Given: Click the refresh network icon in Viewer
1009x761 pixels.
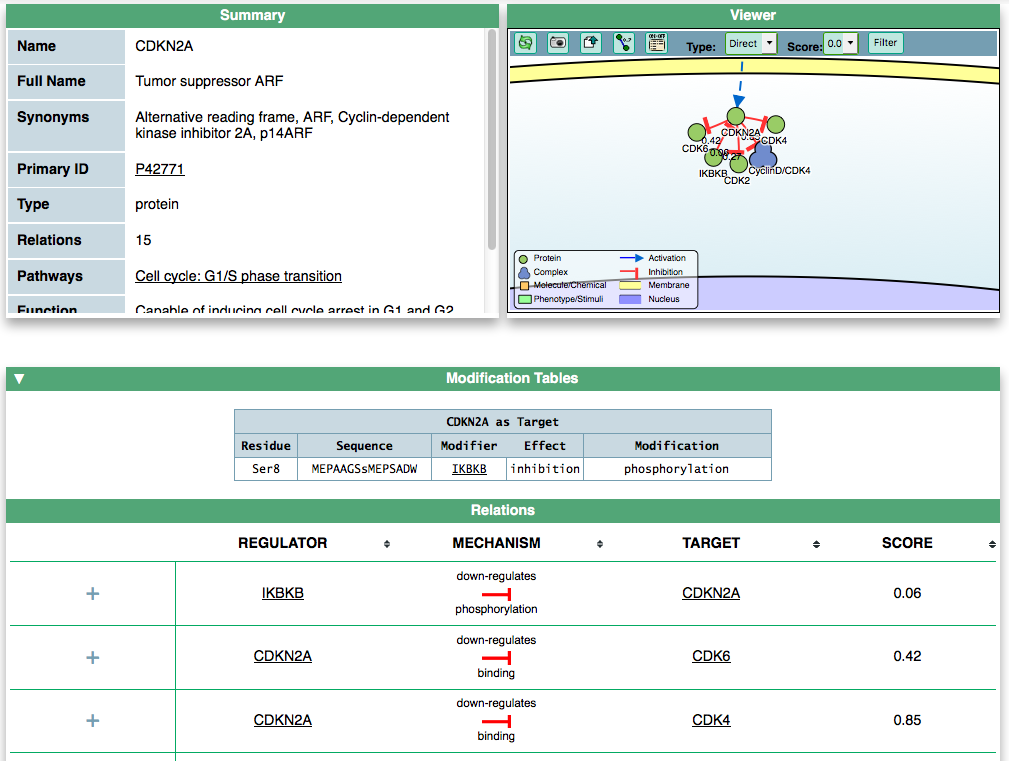Looking at the screenshot, I should 526,43.
